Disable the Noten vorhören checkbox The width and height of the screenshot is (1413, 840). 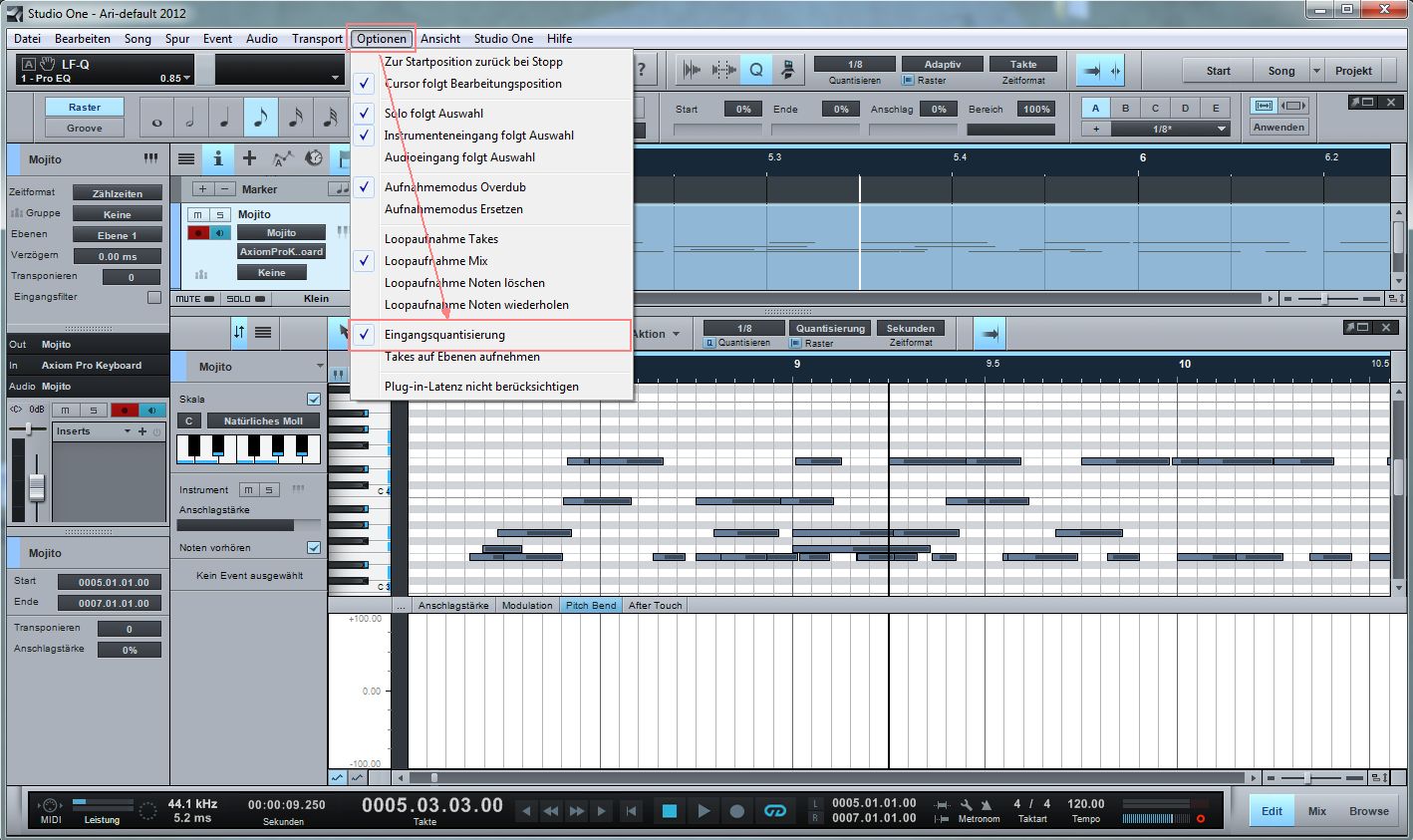[x=314, y=548]
